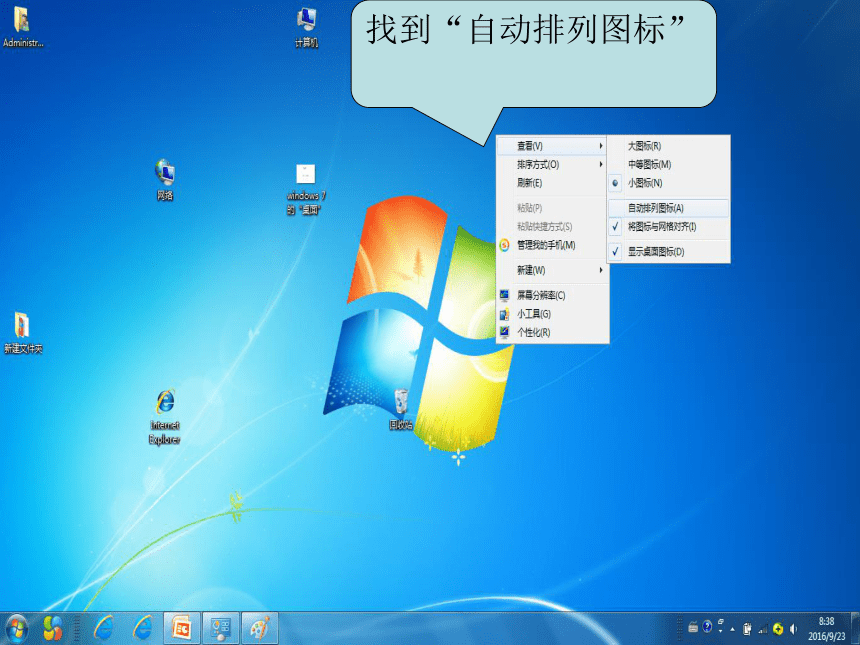Open the Windows Start button
The height and width of the screenshot is (645, 860).
(16, 629)
